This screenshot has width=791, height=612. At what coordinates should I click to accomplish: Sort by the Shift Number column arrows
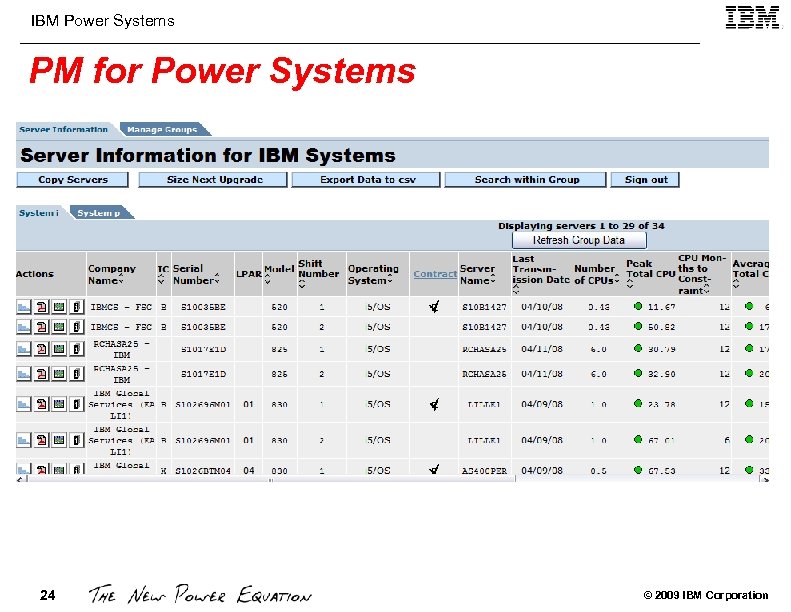302,285
